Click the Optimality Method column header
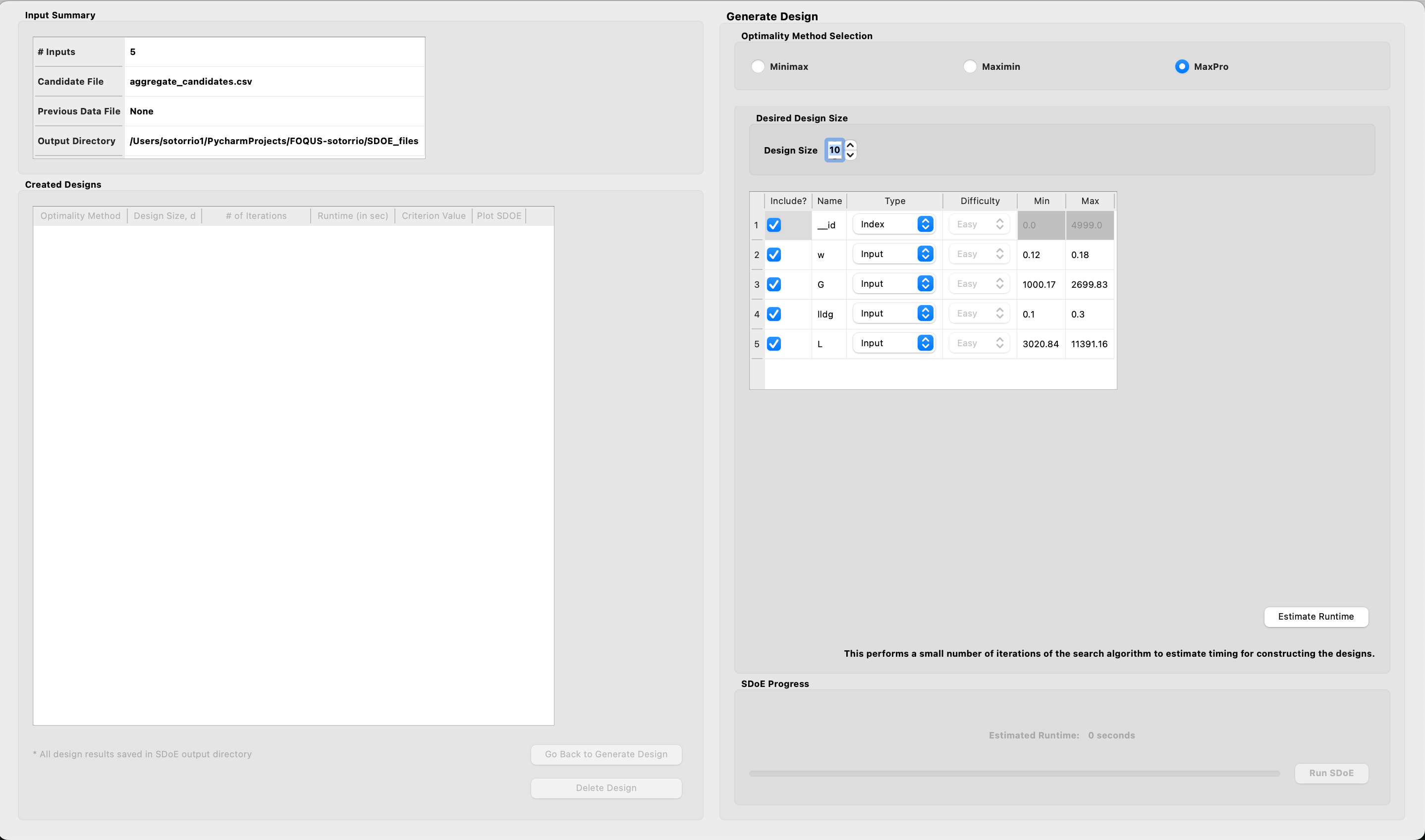 pos(80,216)
